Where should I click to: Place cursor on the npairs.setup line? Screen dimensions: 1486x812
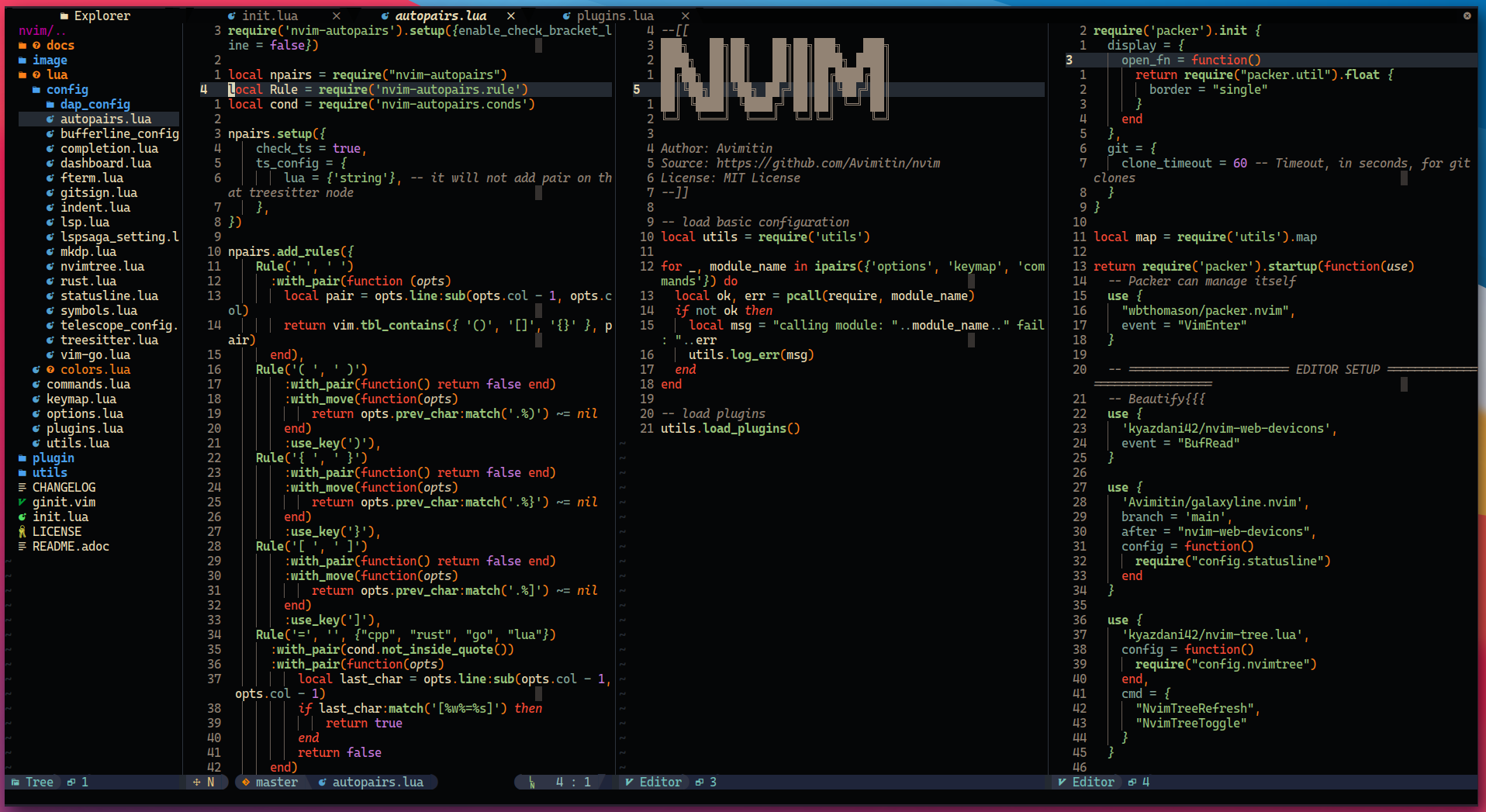pos(277,133)
